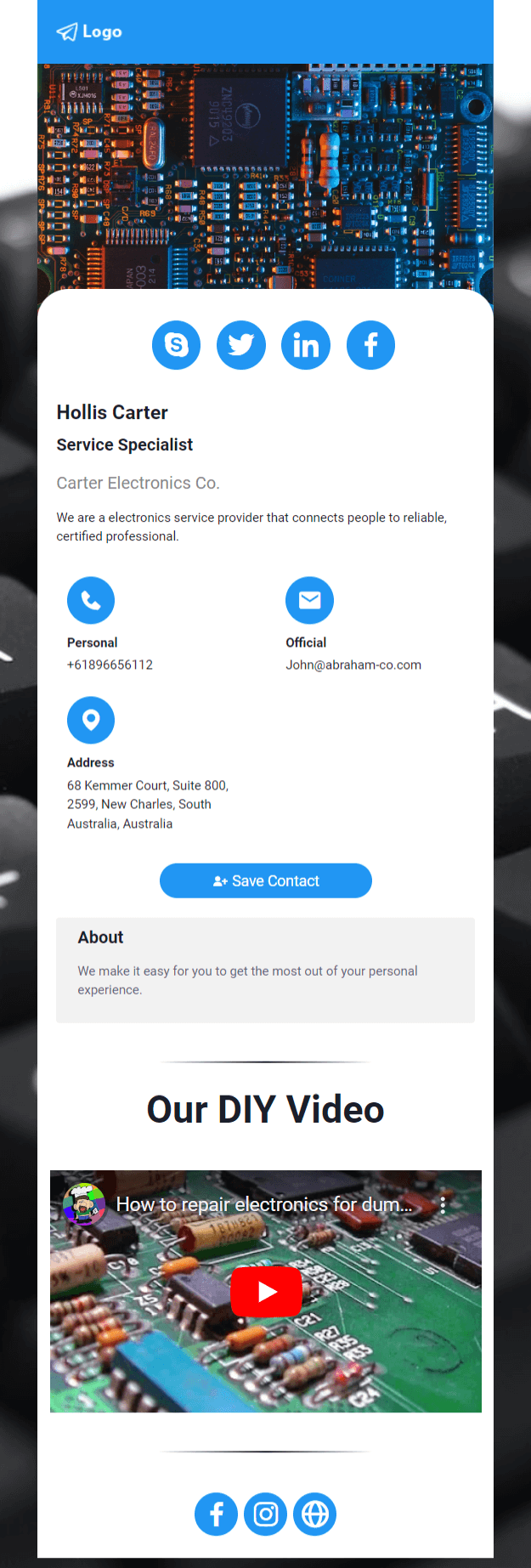Open the Skype profile icon
Viewport: 531px width, 1568px height.
pyautogui.click(x=176, y=345)
